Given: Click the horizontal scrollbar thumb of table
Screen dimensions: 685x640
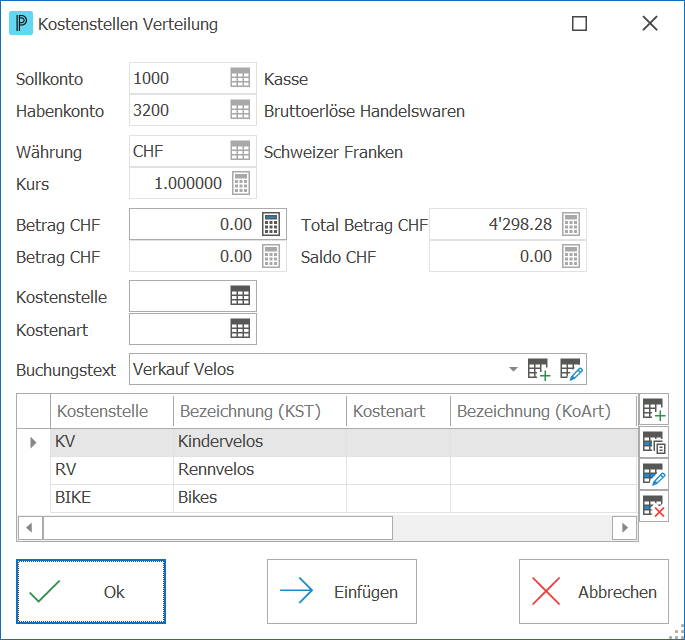Looking at the screenshot, I should point(218,528).
